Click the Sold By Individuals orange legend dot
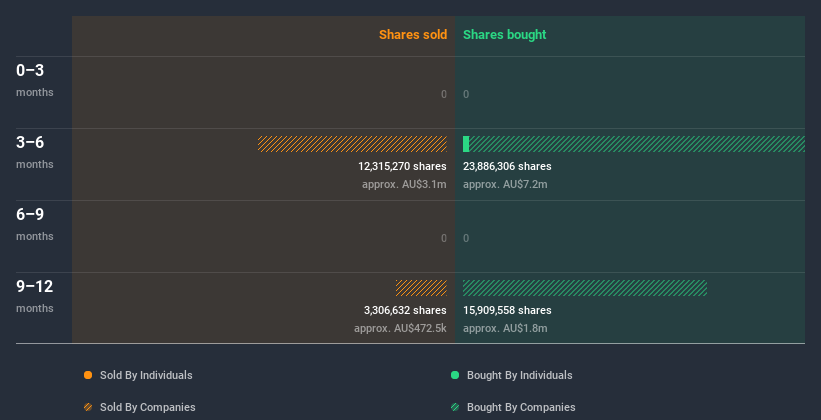Screen dimensions: 821x420 coord(88,375)
